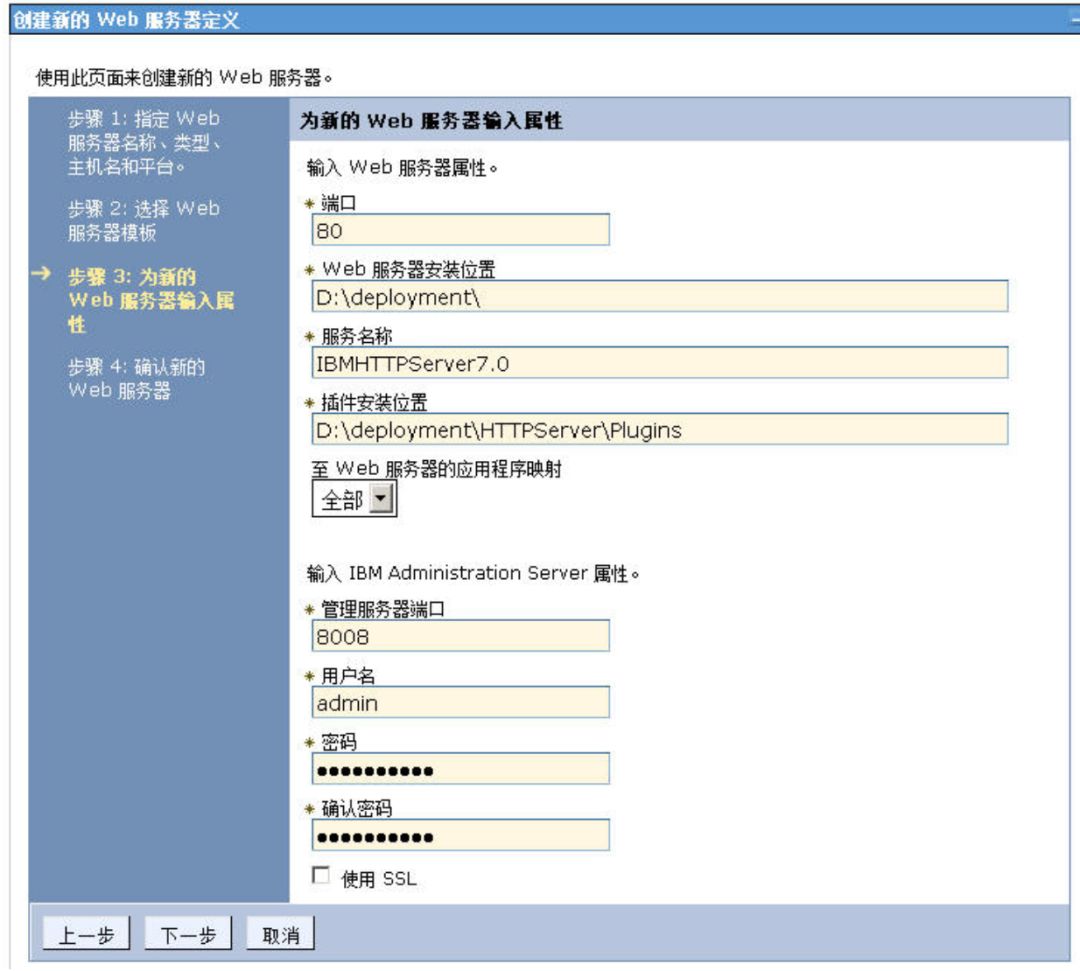Click the 端口 field label
Viewport: 1080px width, 971px height.
pyautogui.click(x=338, y=203)
